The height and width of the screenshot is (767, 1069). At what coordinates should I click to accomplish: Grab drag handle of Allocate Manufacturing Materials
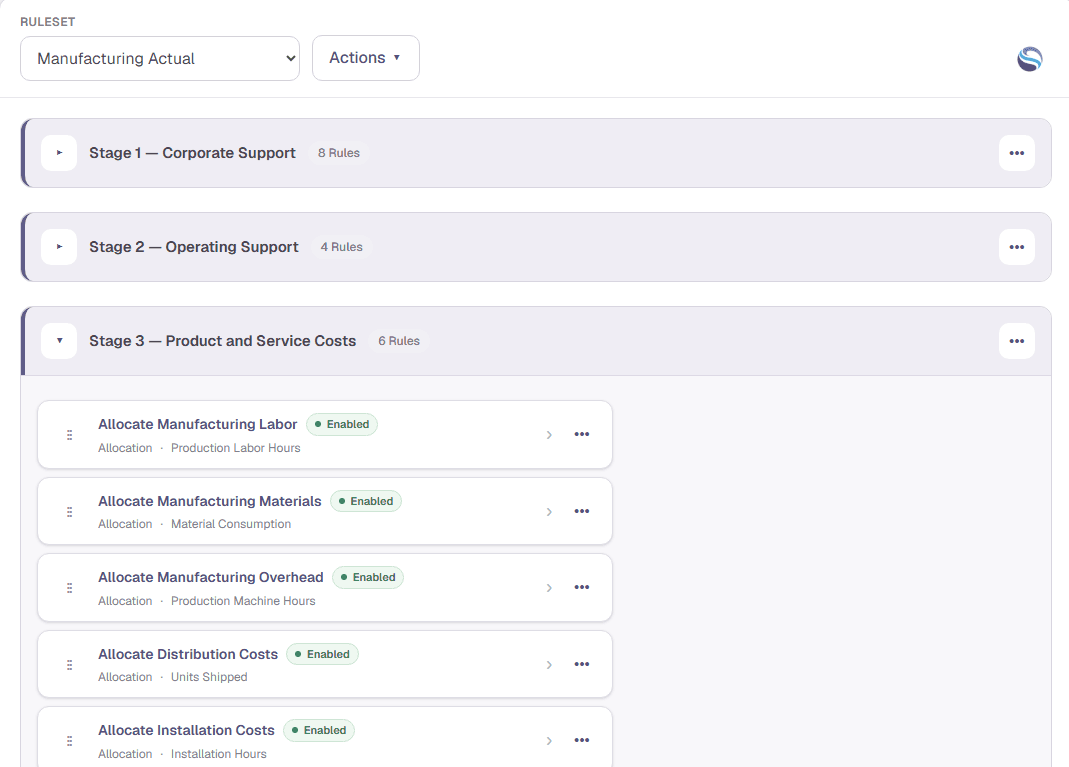point(70,512)
